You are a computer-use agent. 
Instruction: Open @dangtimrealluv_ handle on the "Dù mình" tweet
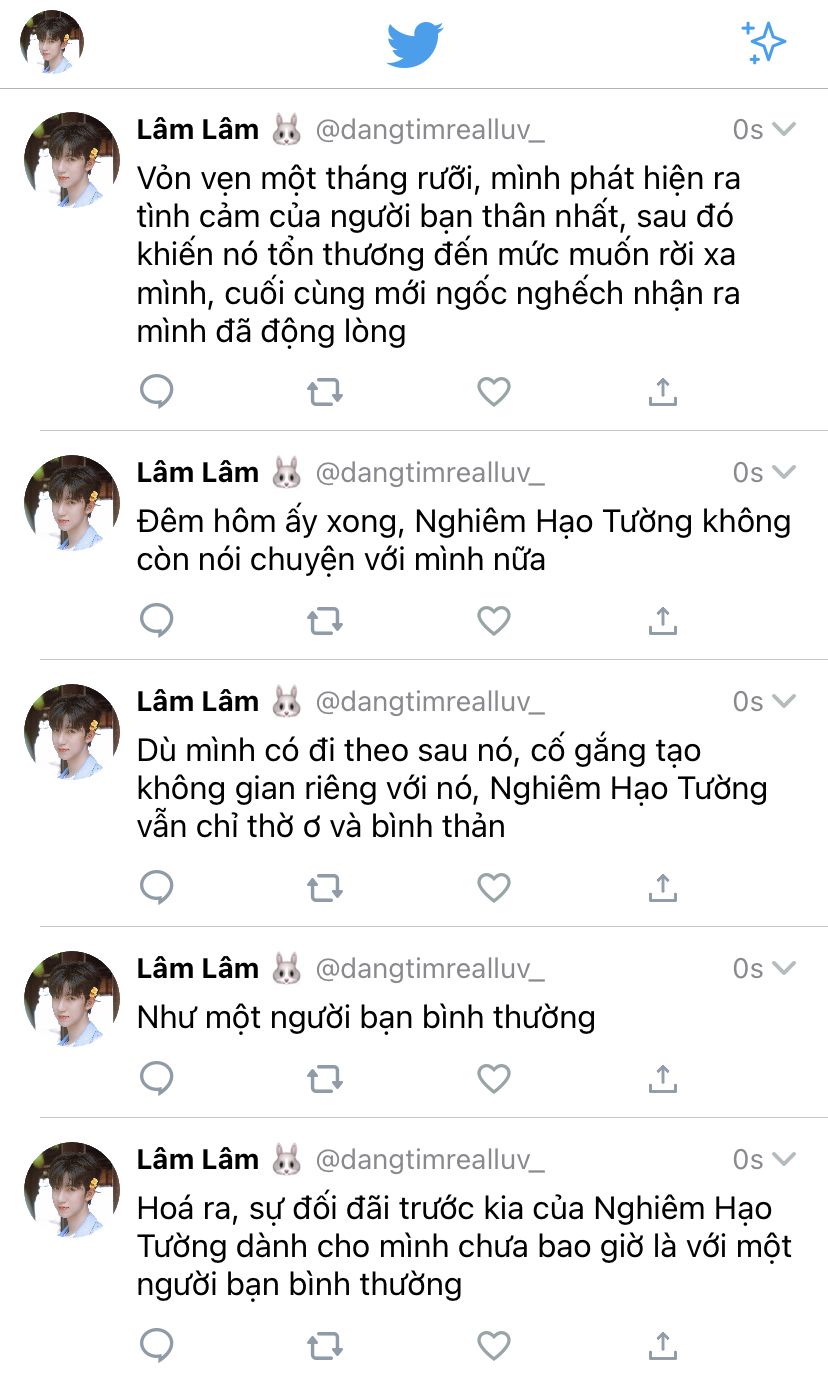pyautogui.click(x=430, y=701)
